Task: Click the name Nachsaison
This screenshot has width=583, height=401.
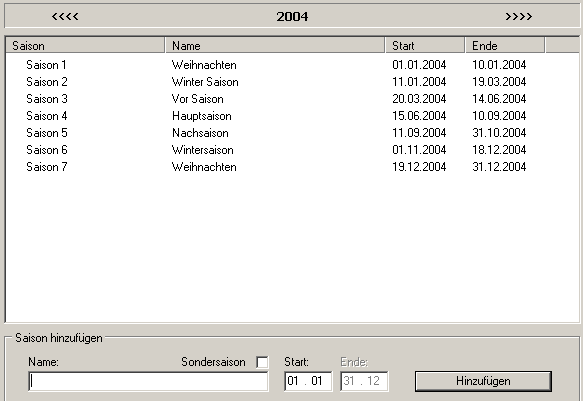Action: 200,133
